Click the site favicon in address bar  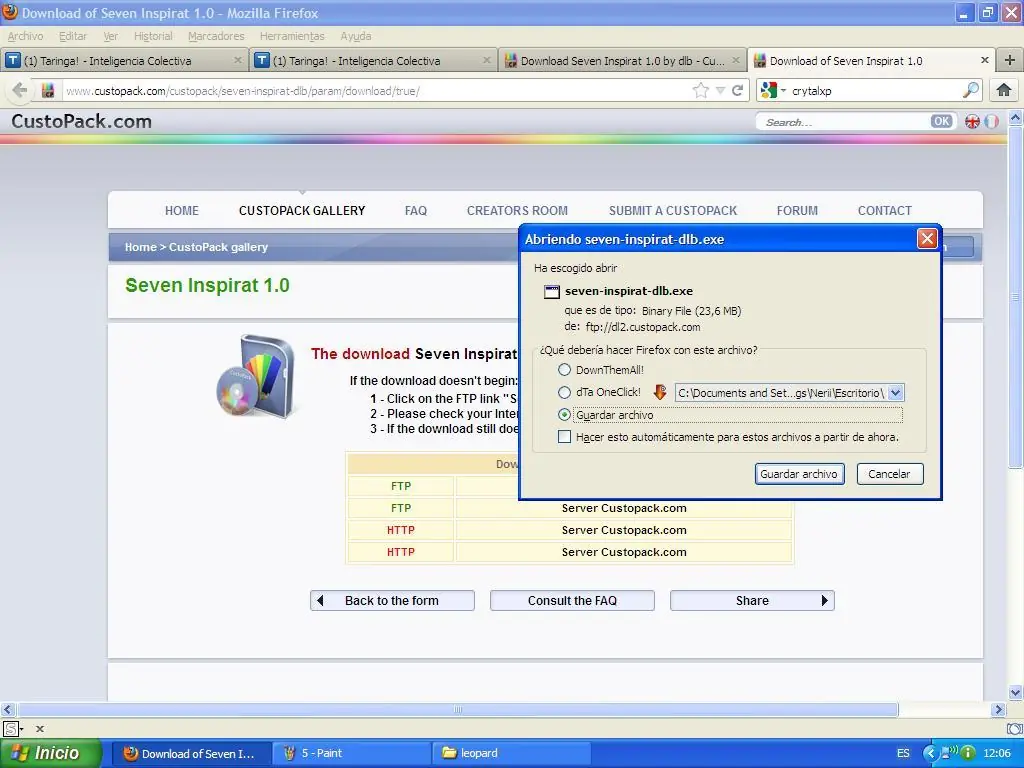coord(48,90)
